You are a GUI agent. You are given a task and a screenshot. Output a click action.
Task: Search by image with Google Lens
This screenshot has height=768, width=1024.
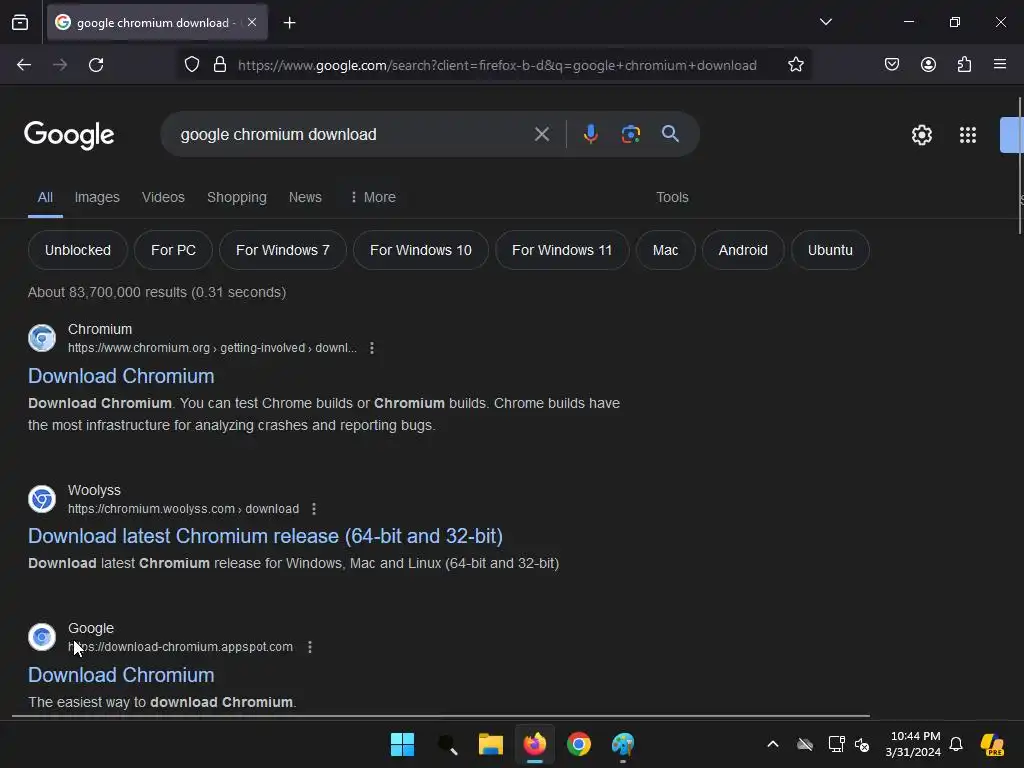[x=630, y=135]
